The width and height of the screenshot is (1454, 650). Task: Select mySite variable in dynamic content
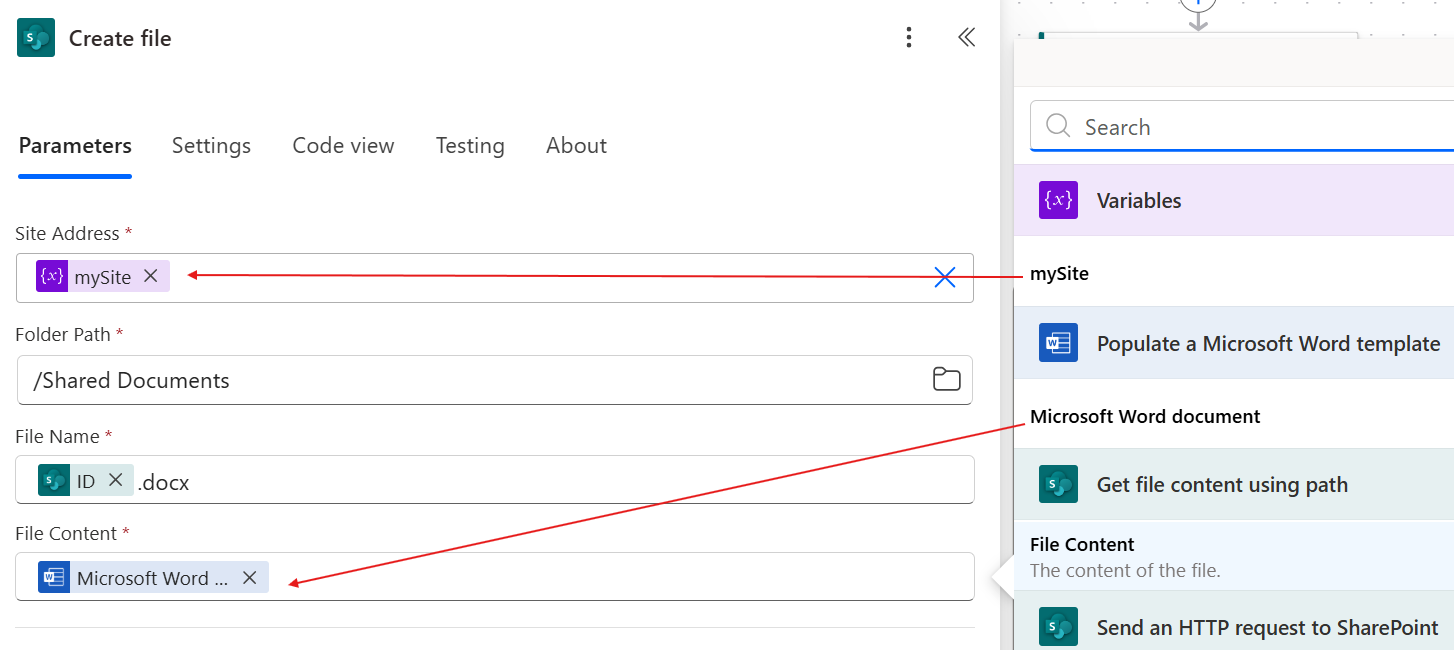click(x=1060, y=273)
